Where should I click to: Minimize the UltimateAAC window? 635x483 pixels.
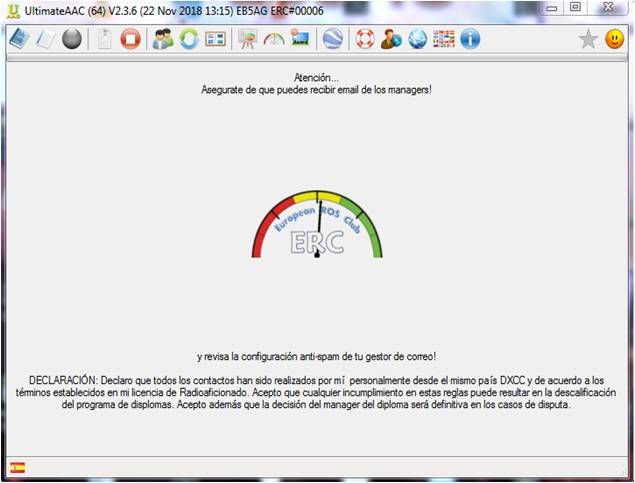click(552, 9)
